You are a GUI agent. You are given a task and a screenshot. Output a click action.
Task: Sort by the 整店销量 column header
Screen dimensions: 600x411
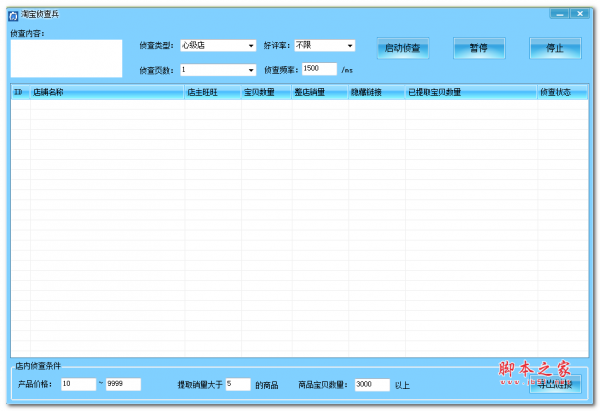tap(320, 92)
